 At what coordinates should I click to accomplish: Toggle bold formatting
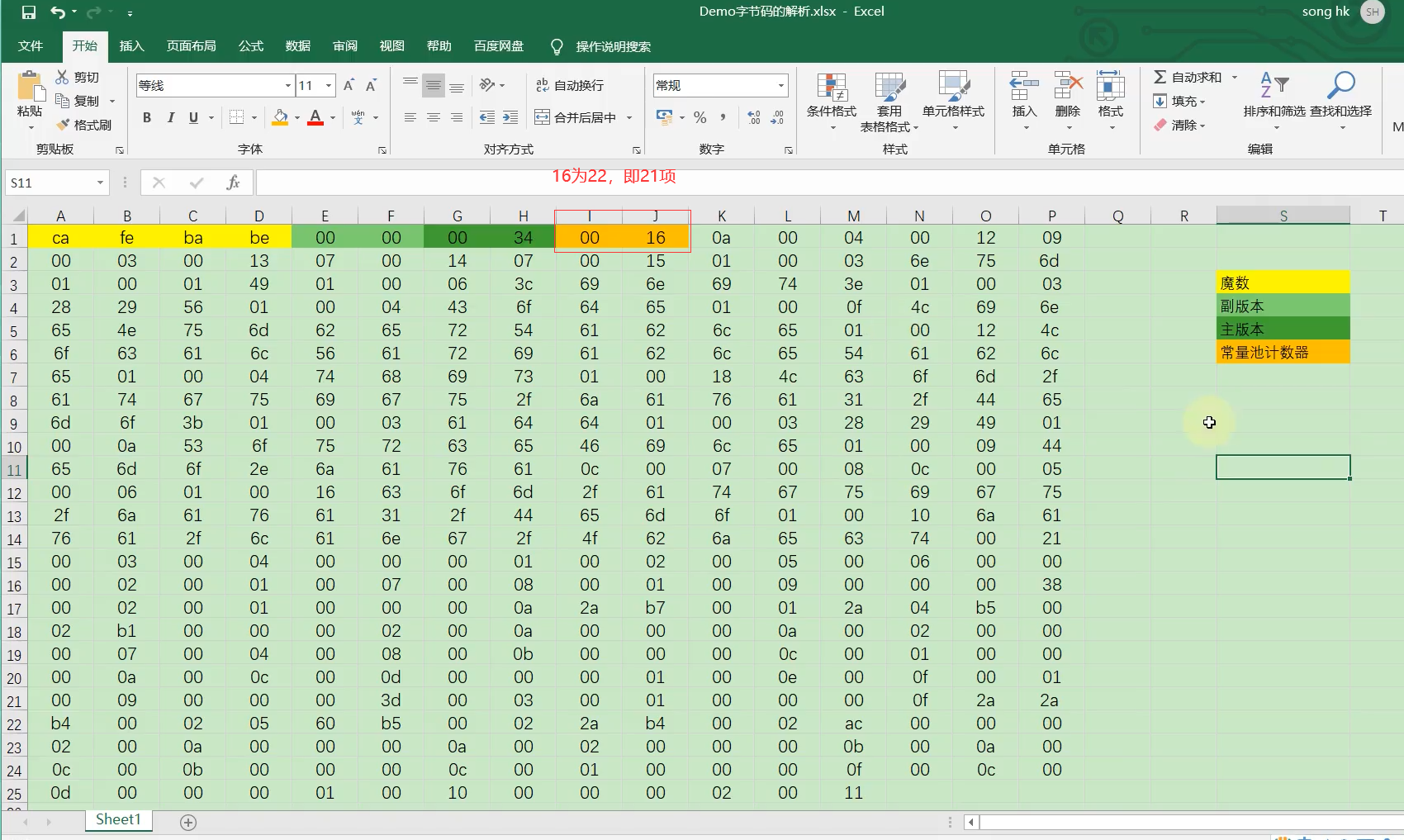tap(147, 117)
